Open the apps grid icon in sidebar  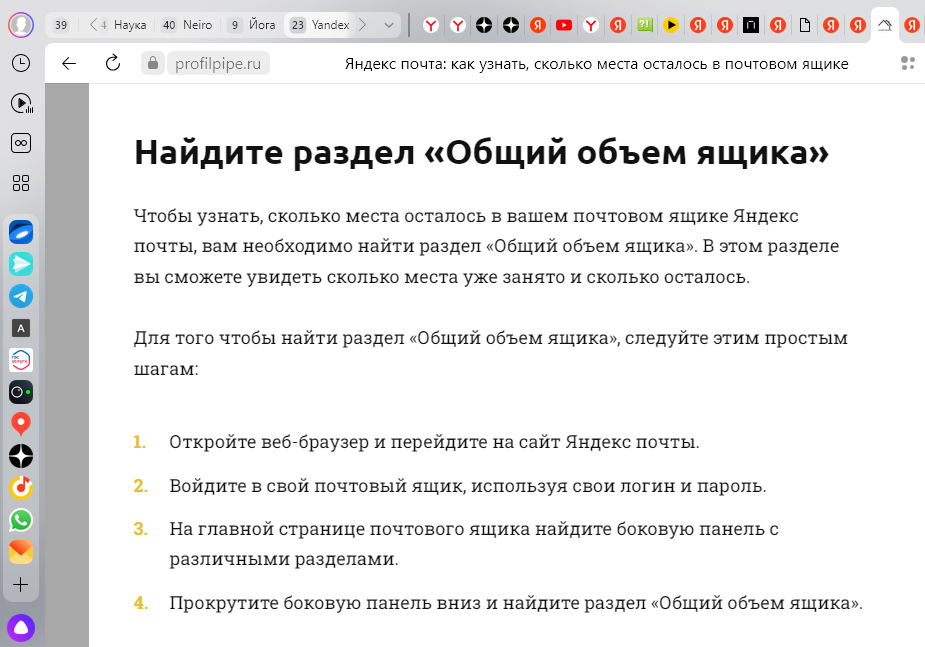[21, 183]
